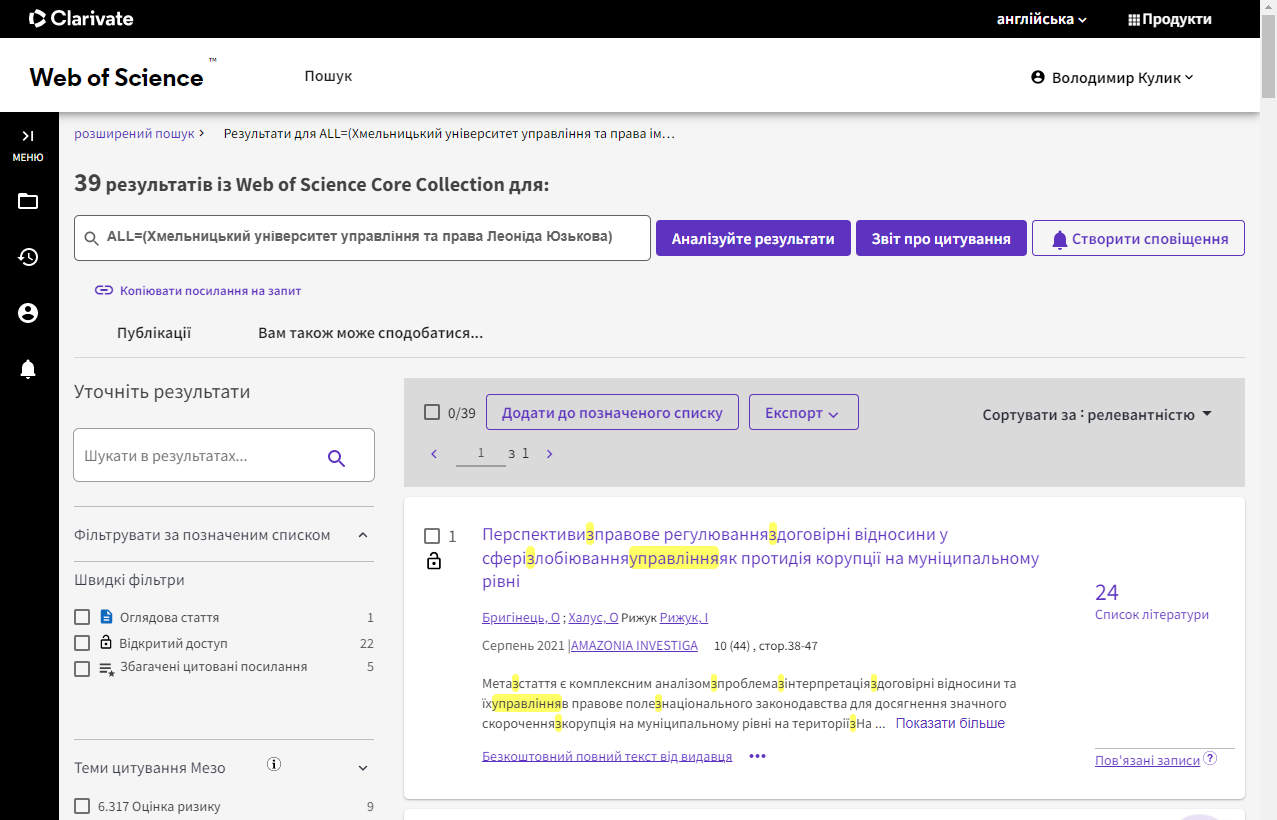Open author Халус, О link
This screenshot has height=820, width=1277.
click(593, 618)
